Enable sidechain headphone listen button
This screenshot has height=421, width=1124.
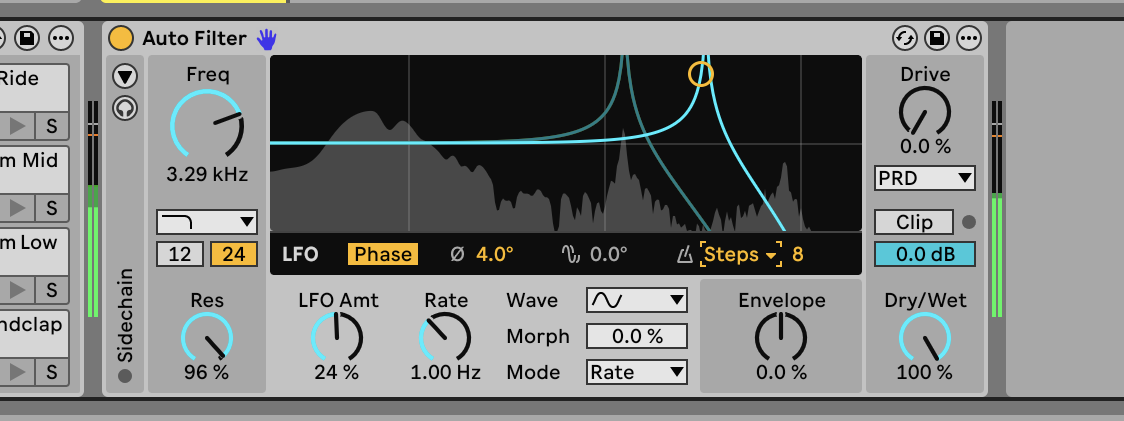click(125, 108)
